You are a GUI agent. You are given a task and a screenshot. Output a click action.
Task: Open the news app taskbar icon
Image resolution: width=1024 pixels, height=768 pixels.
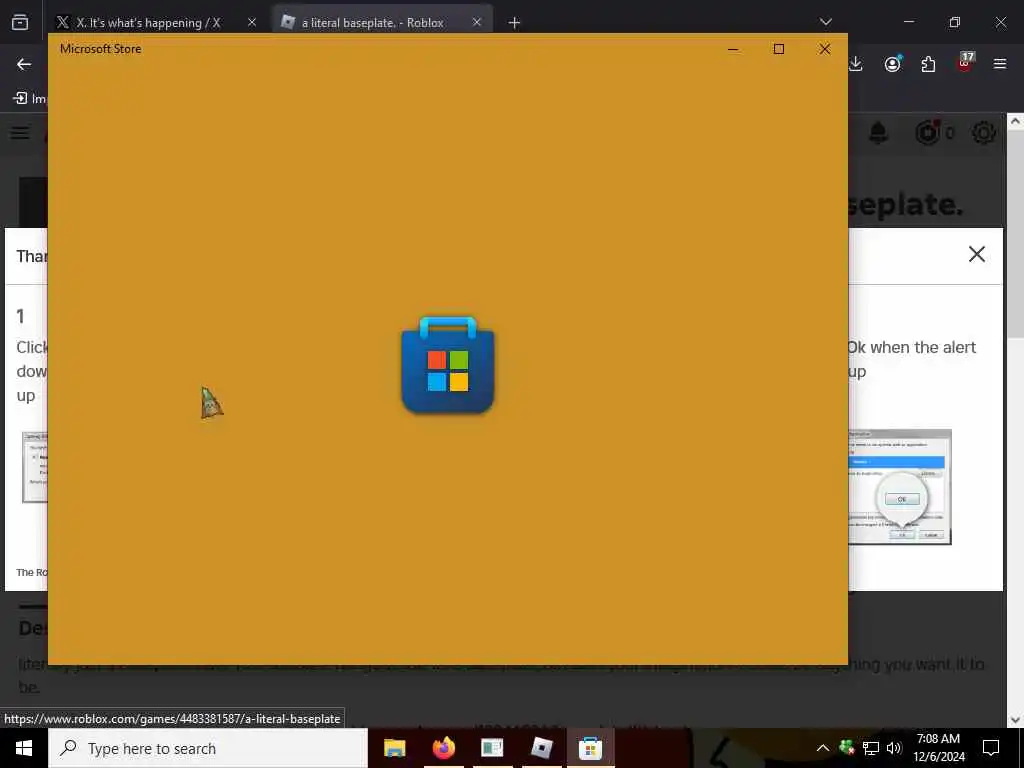492,748
